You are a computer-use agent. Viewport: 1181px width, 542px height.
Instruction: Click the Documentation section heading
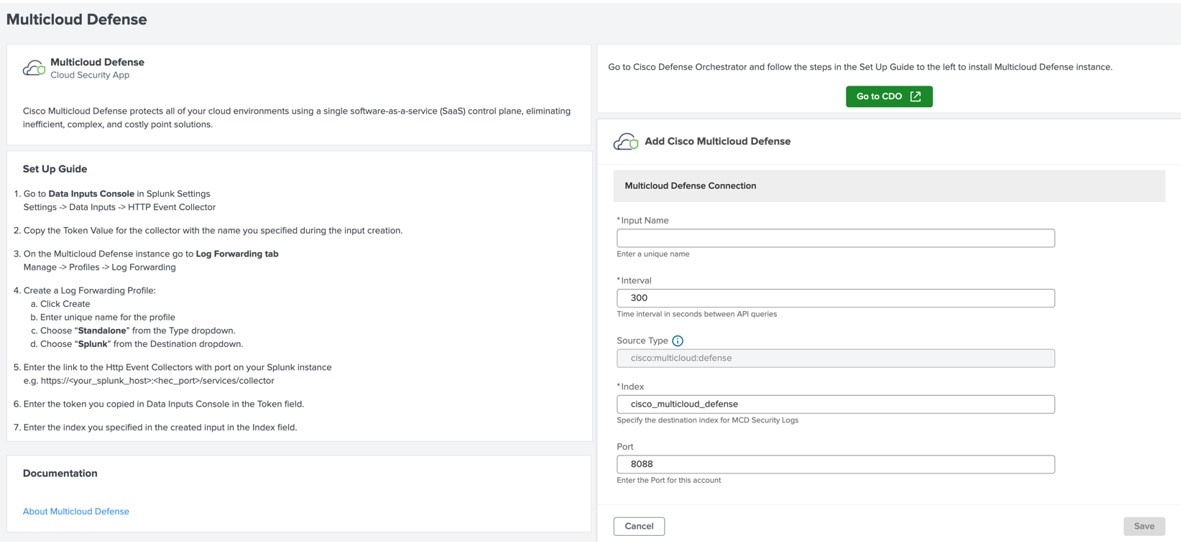[x=60, y=473]
